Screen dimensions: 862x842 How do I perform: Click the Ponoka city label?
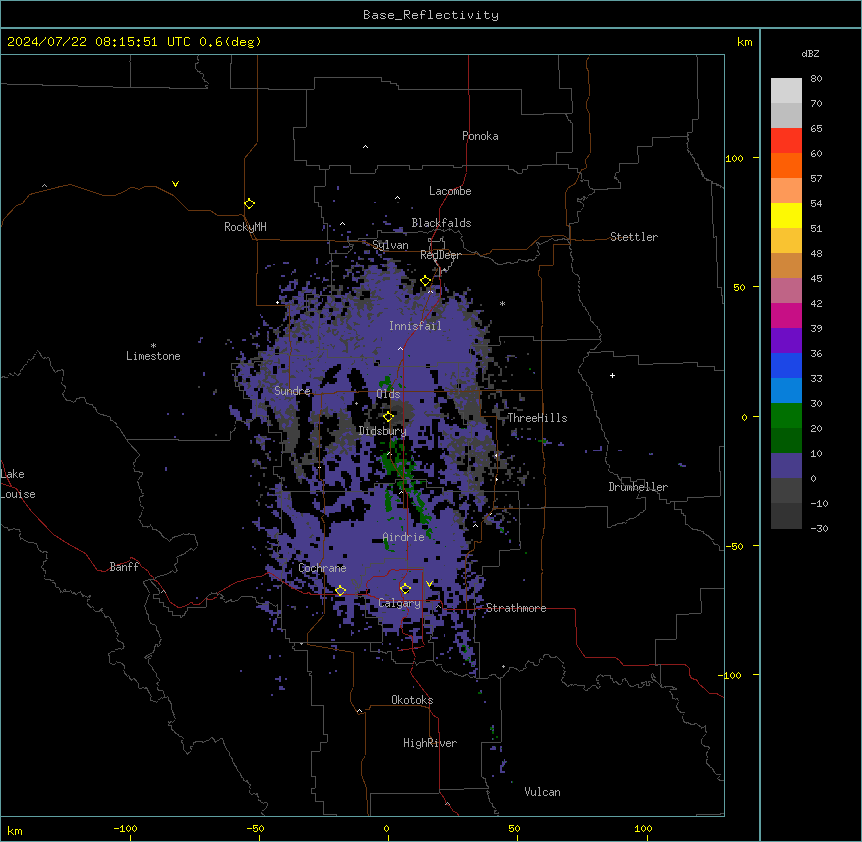tap(480, 136)
